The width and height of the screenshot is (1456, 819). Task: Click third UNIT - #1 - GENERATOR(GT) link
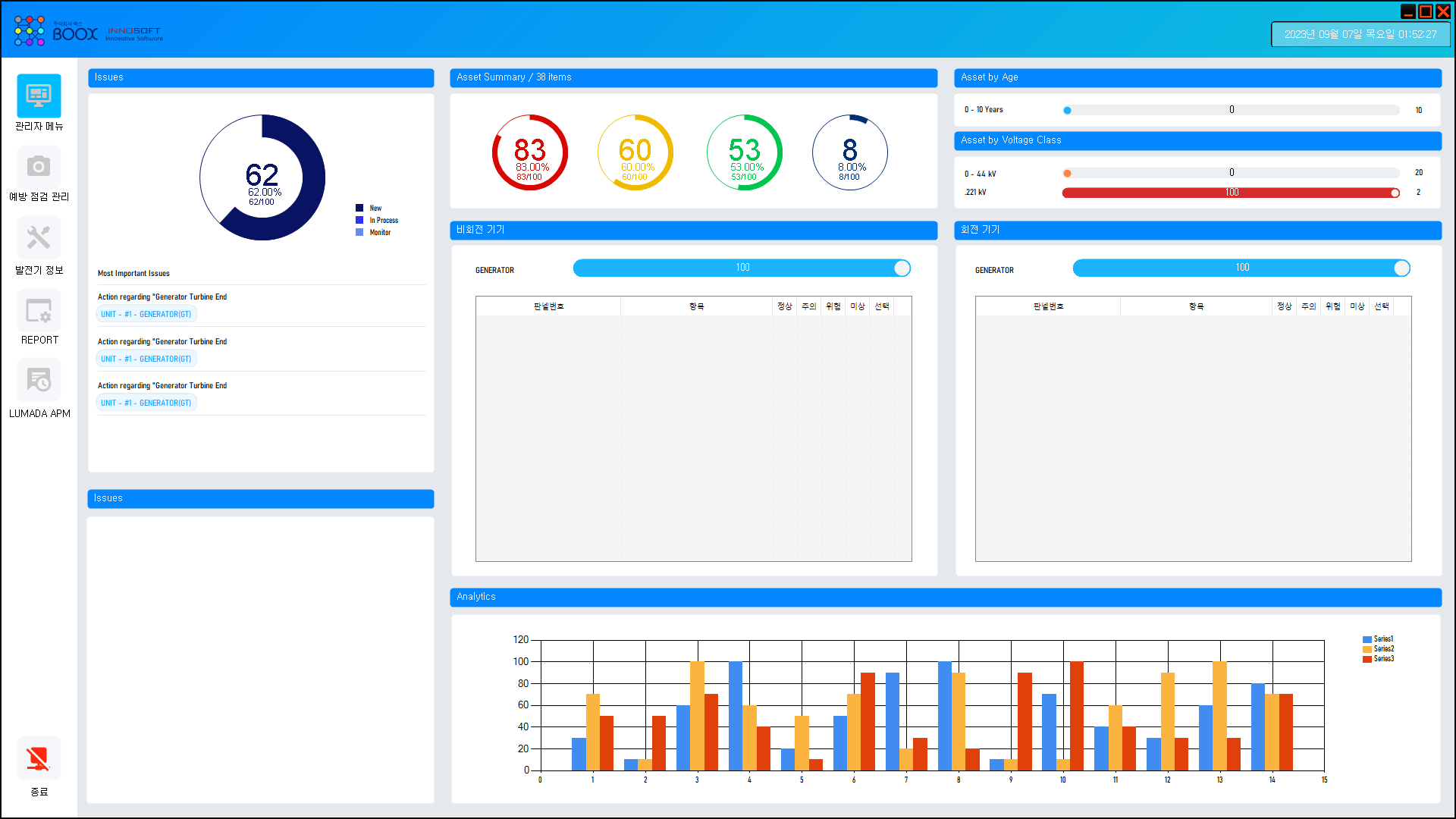146,403
